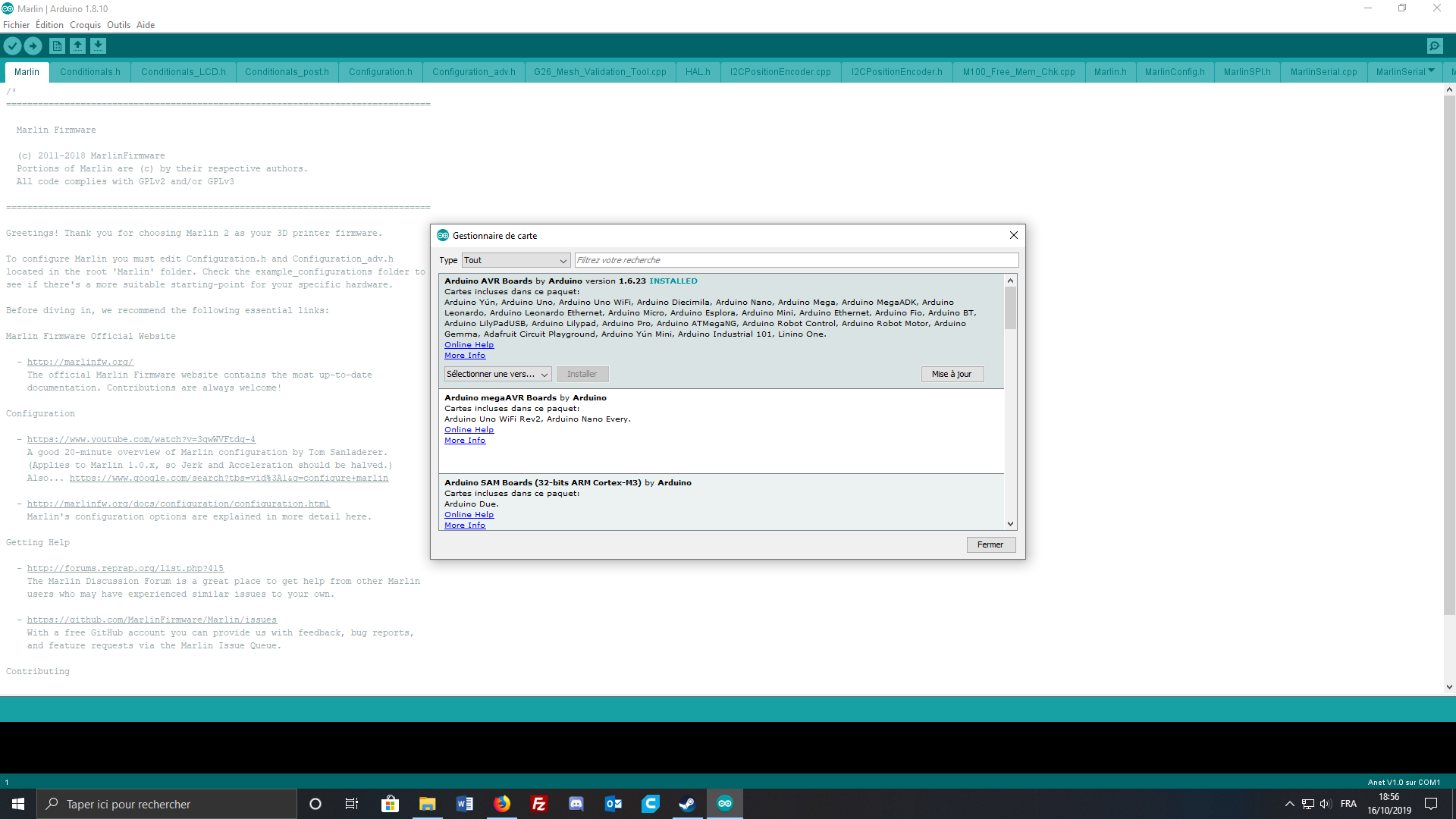Click the Verify sketch checkmark icon
The width and height of the screenshot is (1456, 819).
click(x=12, y=46)
